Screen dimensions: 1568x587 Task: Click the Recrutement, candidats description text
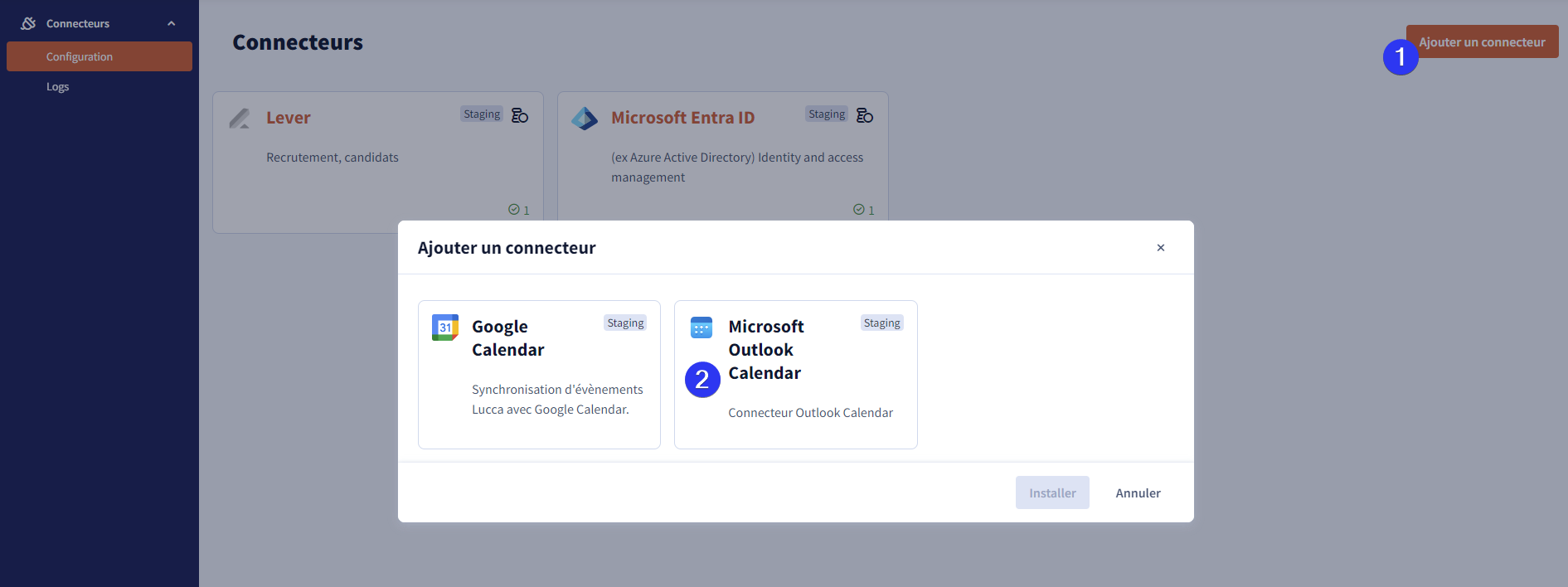tap(333, 158)
